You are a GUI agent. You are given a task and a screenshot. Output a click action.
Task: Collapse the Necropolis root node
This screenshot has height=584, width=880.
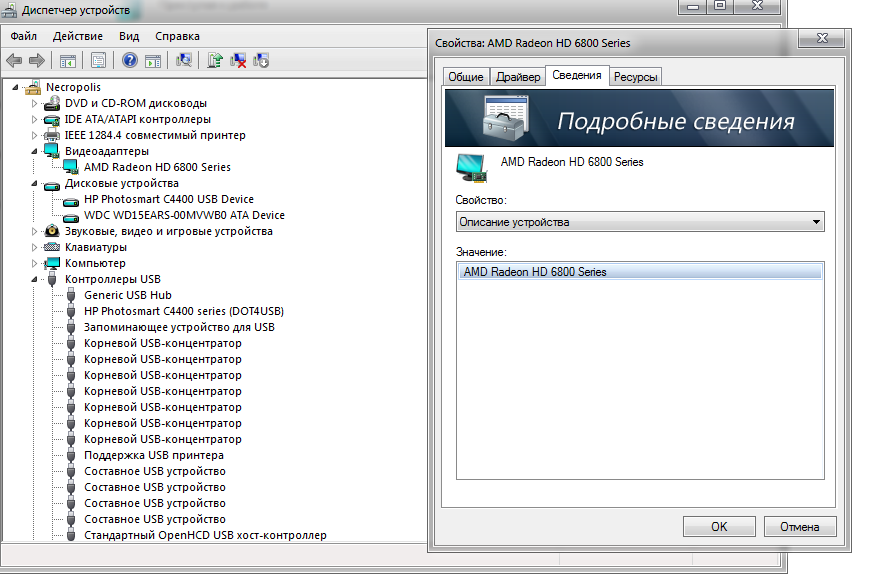pyautogui.click(x=16, y=88)
